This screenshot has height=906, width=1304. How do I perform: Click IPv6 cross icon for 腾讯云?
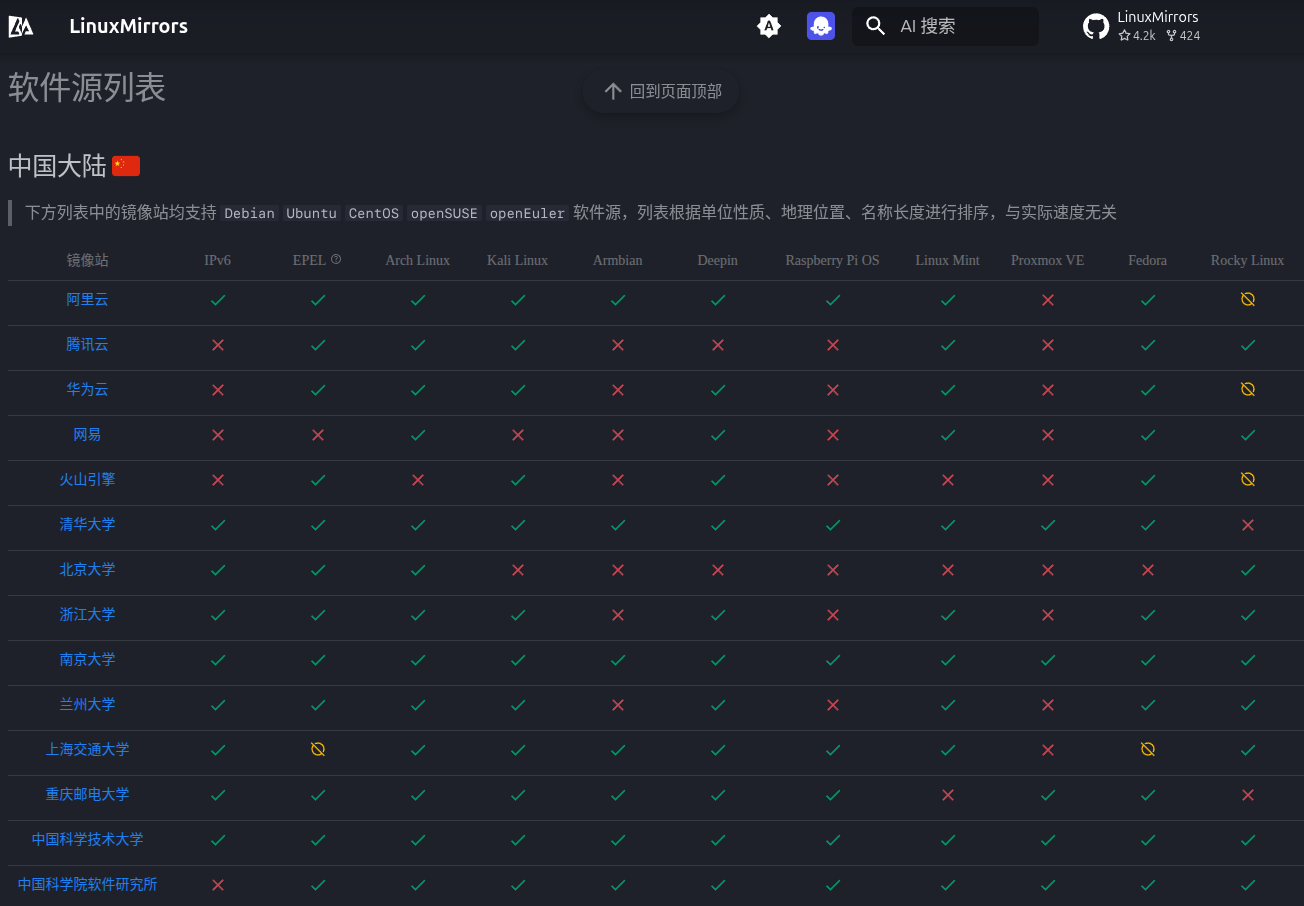click(218, 345)
